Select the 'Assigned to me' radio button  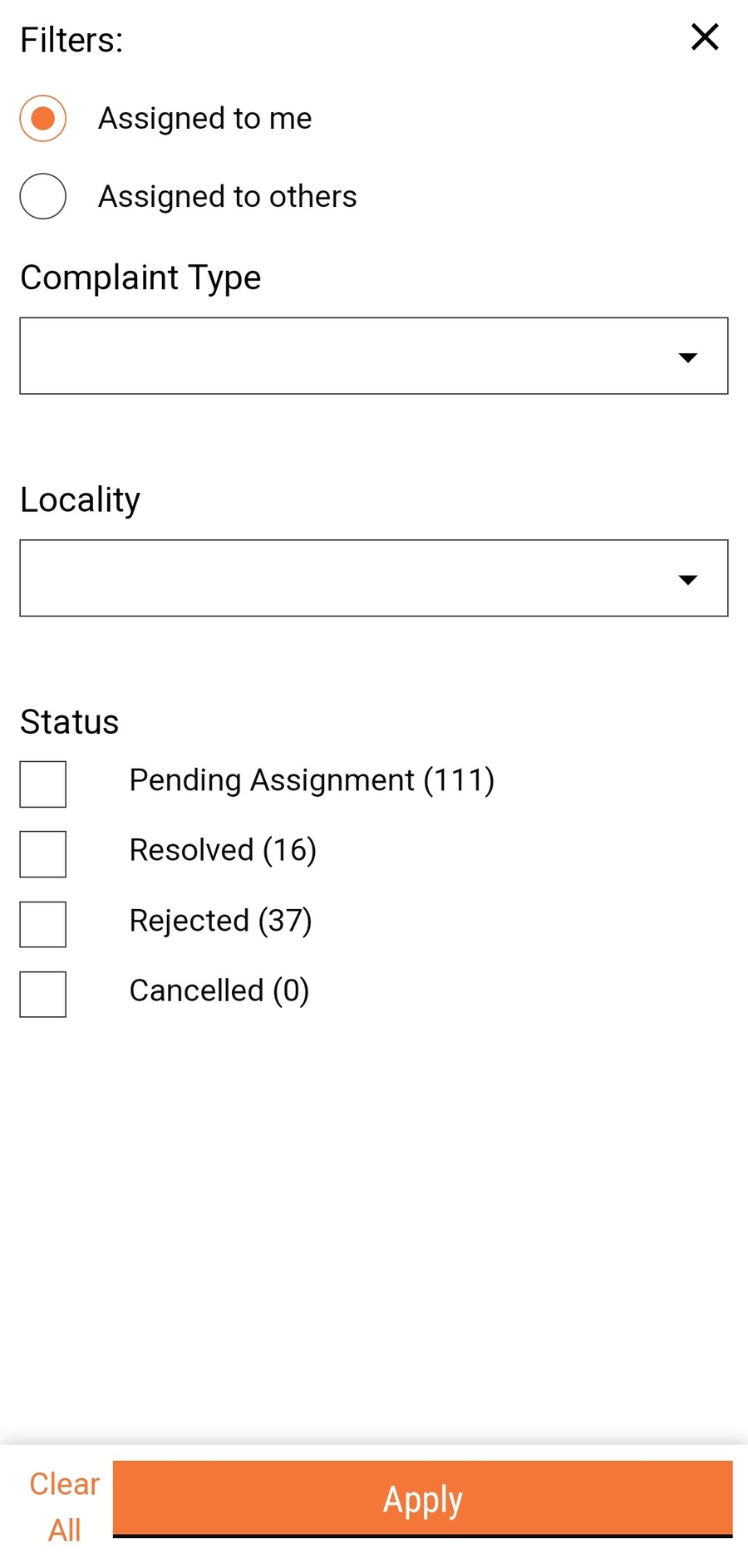coord(43,118)
